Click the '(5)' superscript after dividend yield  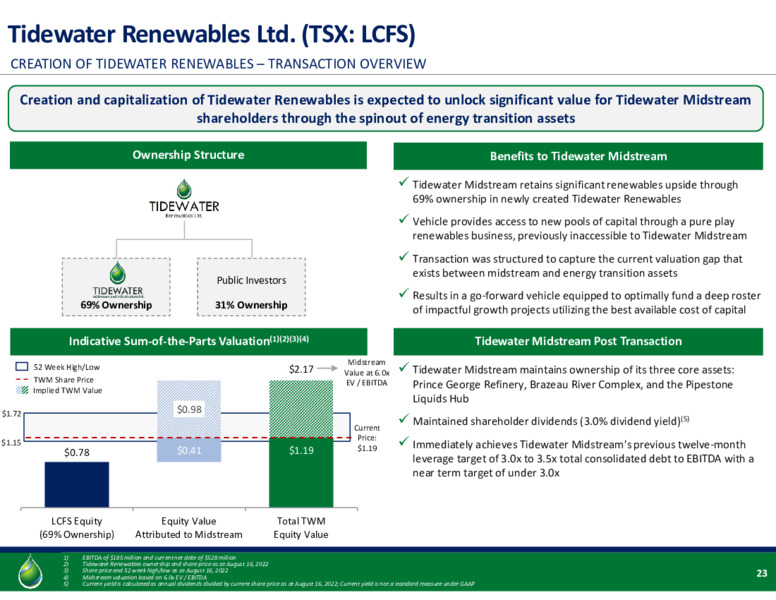(x=685, y=418)
